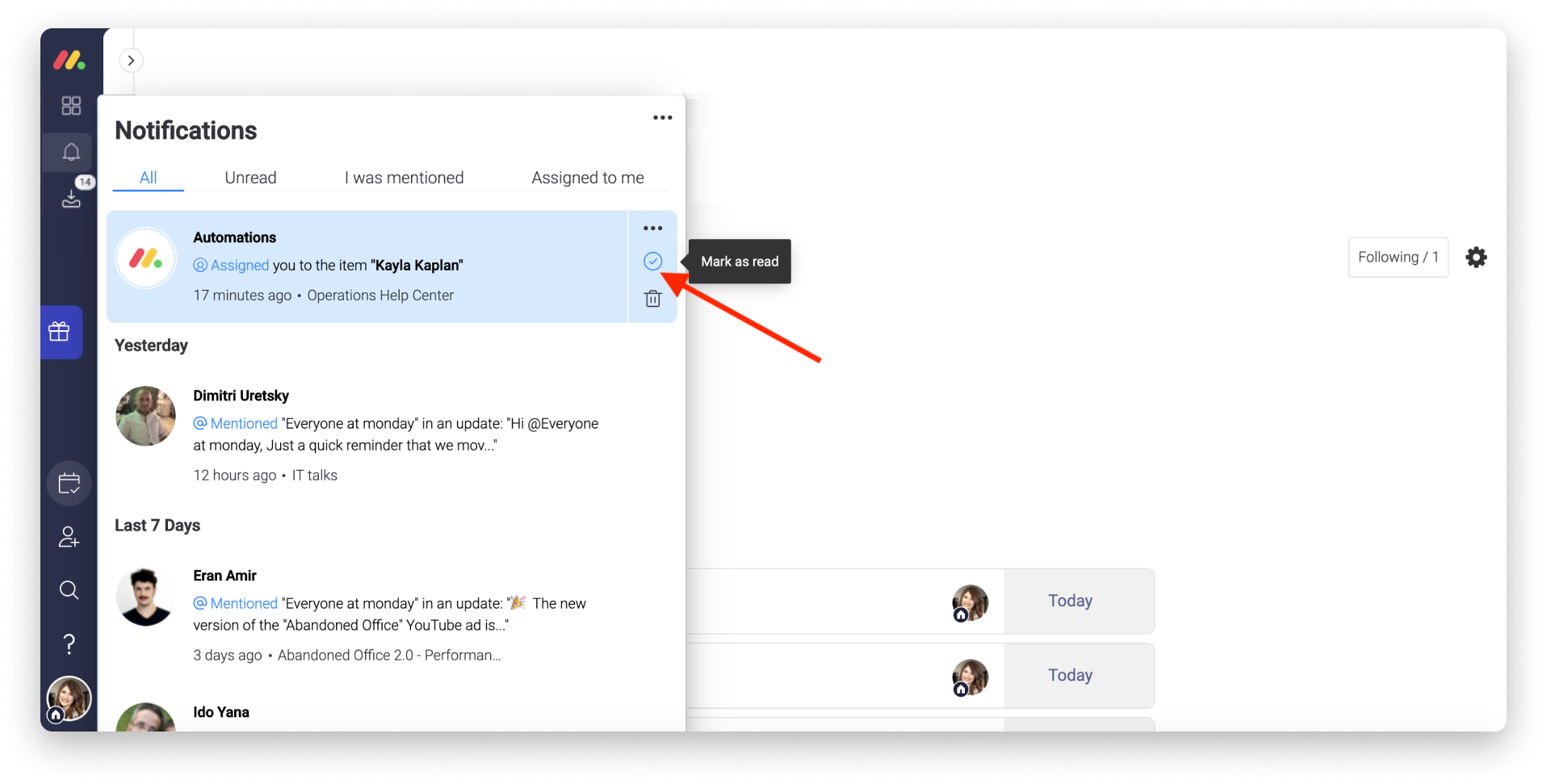This screenshot has height=784, width=1547.
Task: Switch to the Unread tab
Action: coord(250,178)
